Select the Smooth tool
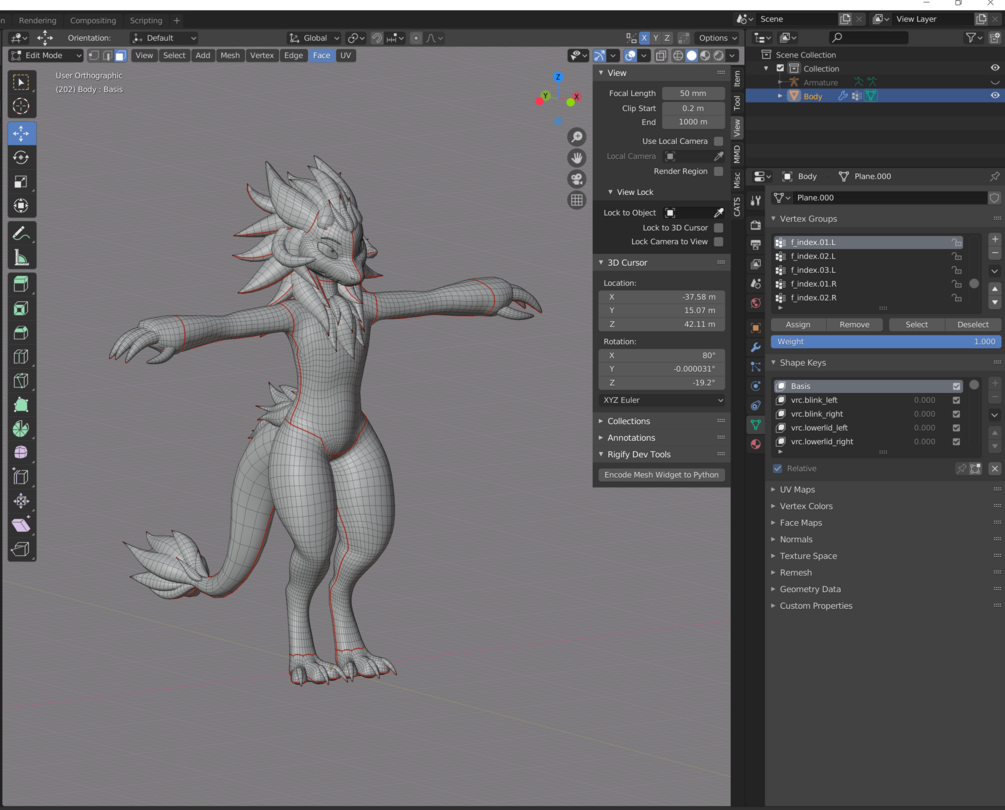The image size is (1005, 810). click(21, 453)
